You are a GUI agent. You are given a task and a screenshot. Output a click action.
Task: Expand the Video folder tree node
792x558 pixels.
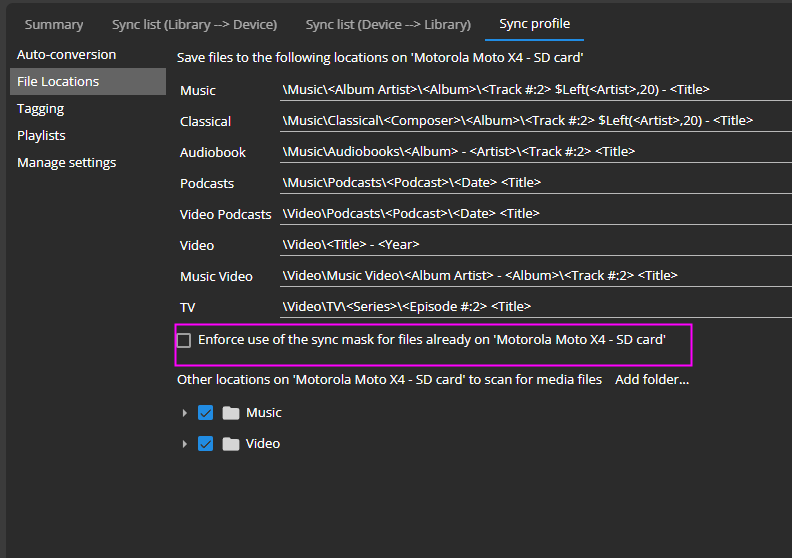(x=184, y=444)
